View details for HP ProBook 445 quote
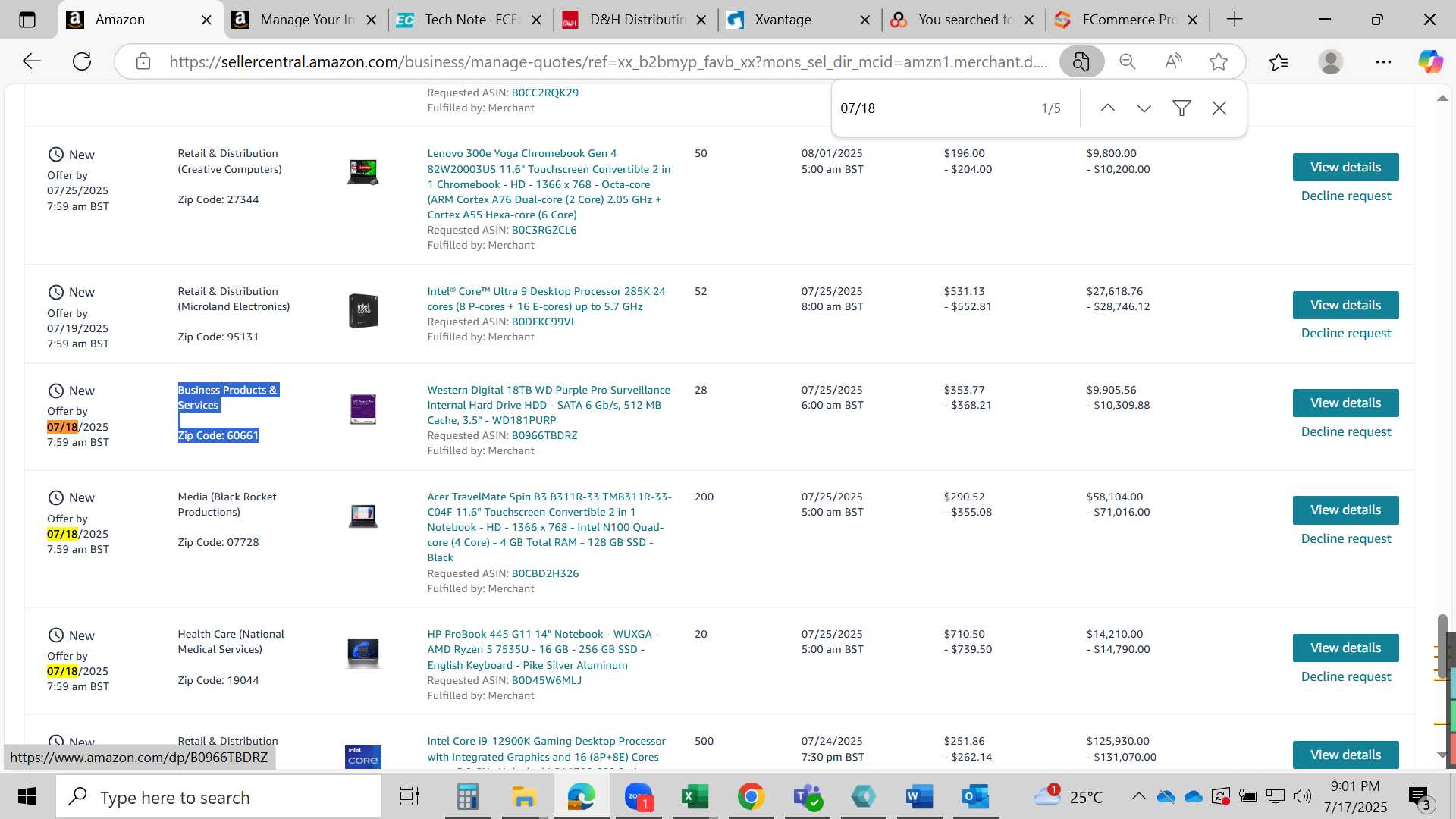Image resolution: width=1456 pixels, height=819 pixels. (1345, 648)
